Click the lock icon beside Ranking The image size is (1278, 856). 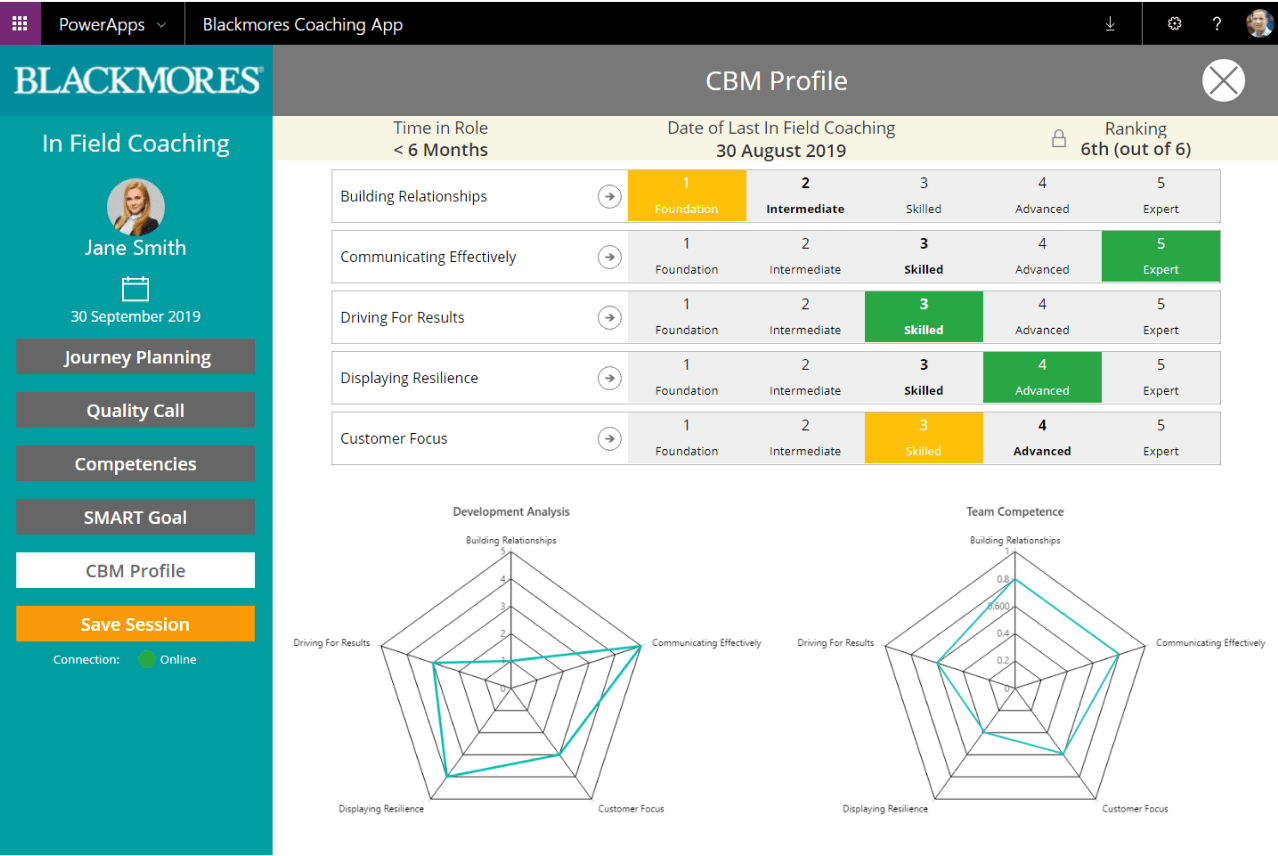click(1059, 139)
